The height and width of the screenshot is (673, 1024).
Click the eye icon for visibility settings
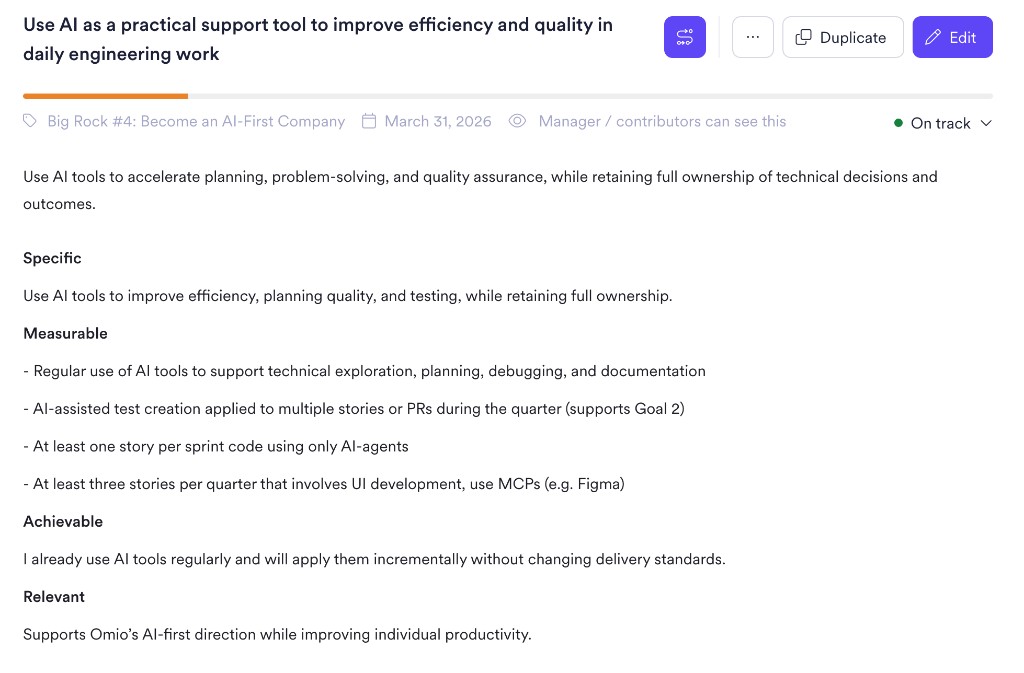518,120
